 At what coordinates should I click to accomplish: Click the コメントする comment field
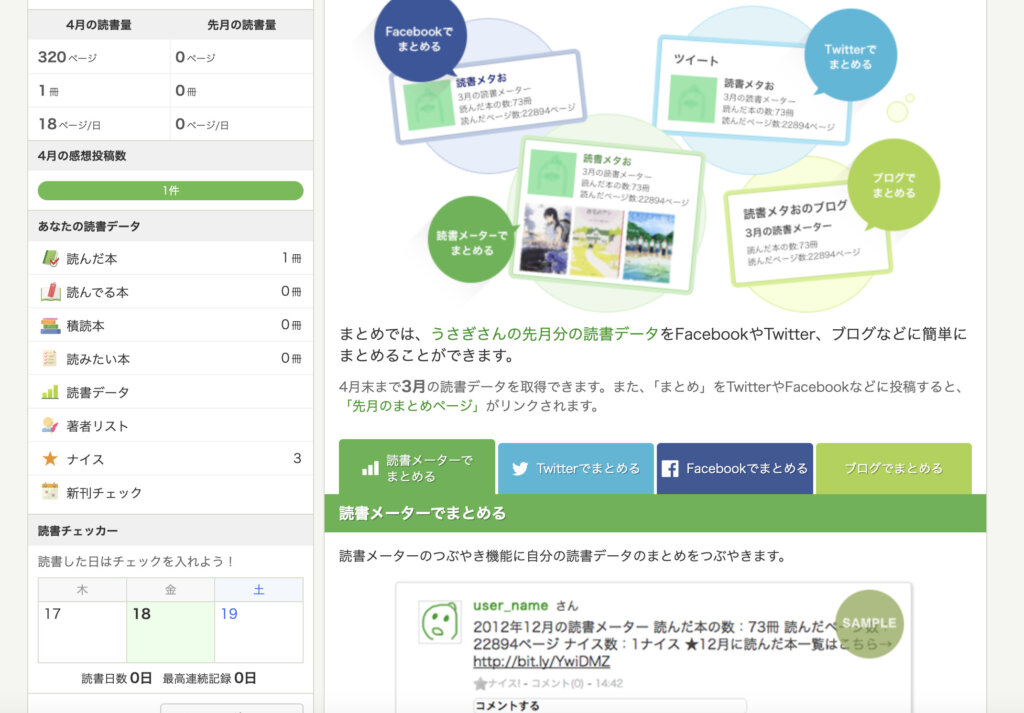click(x=609, y=705)
